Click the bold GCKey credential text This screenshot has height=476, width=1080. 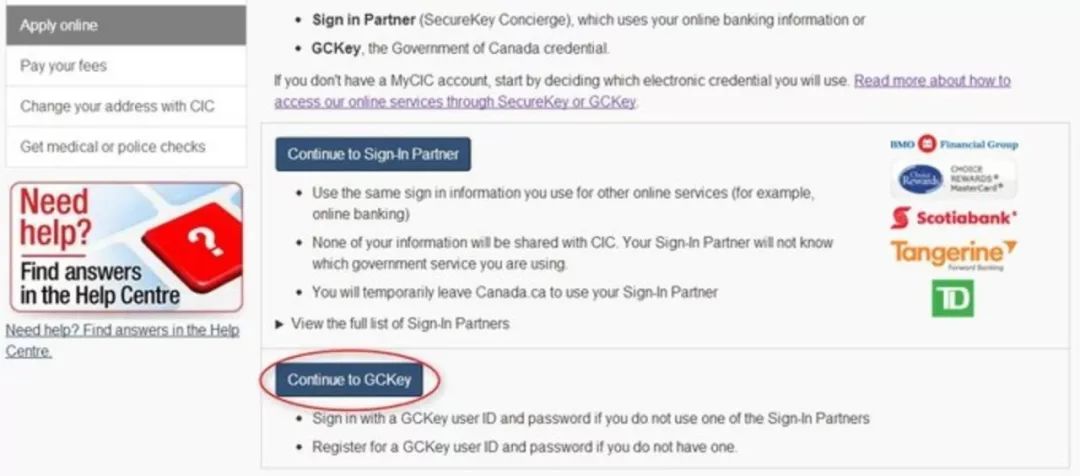tap(335, 49)
